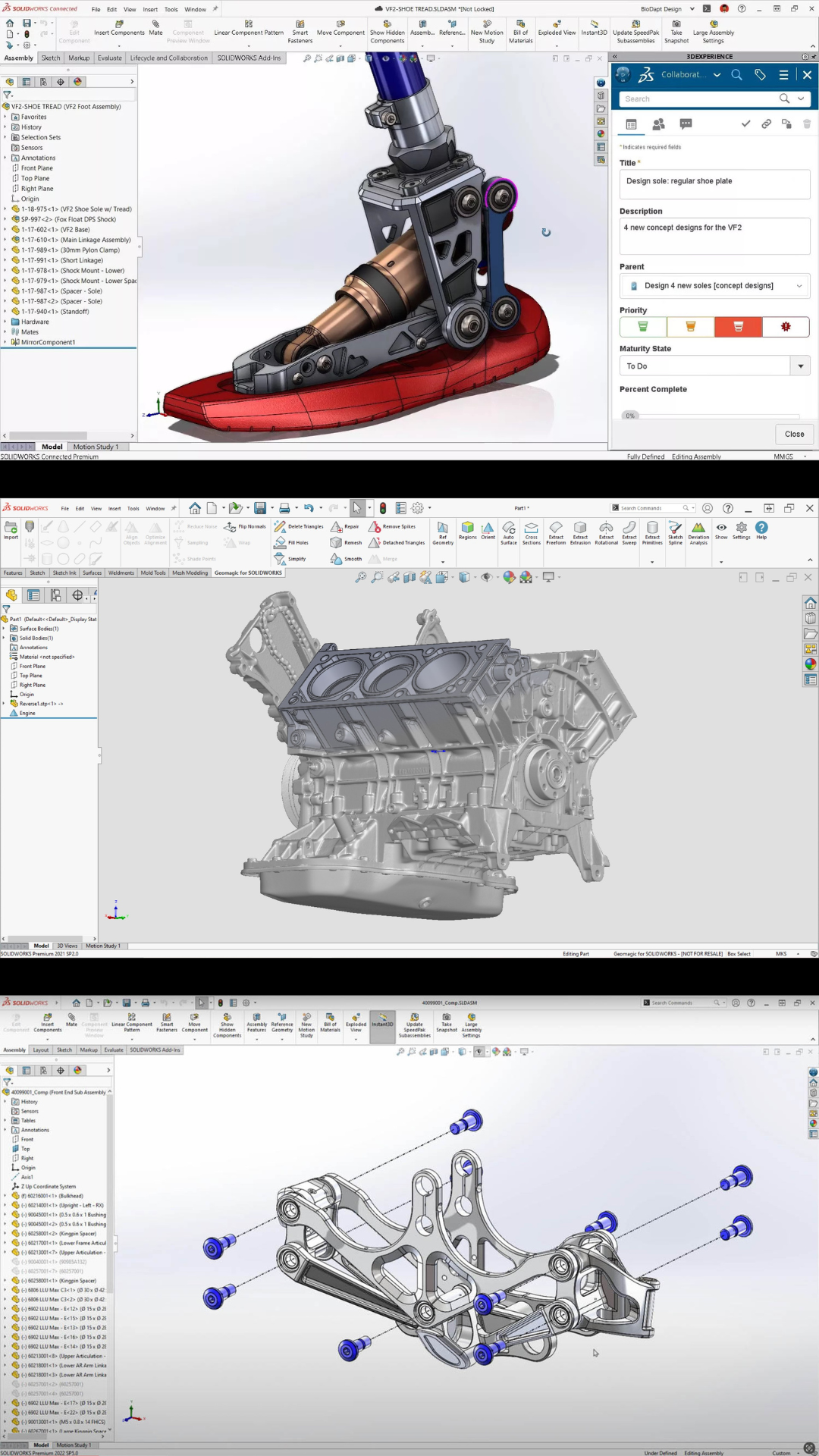
Task: Click Fill Holes in Geomagic ribbon
Action: [291, 542]
